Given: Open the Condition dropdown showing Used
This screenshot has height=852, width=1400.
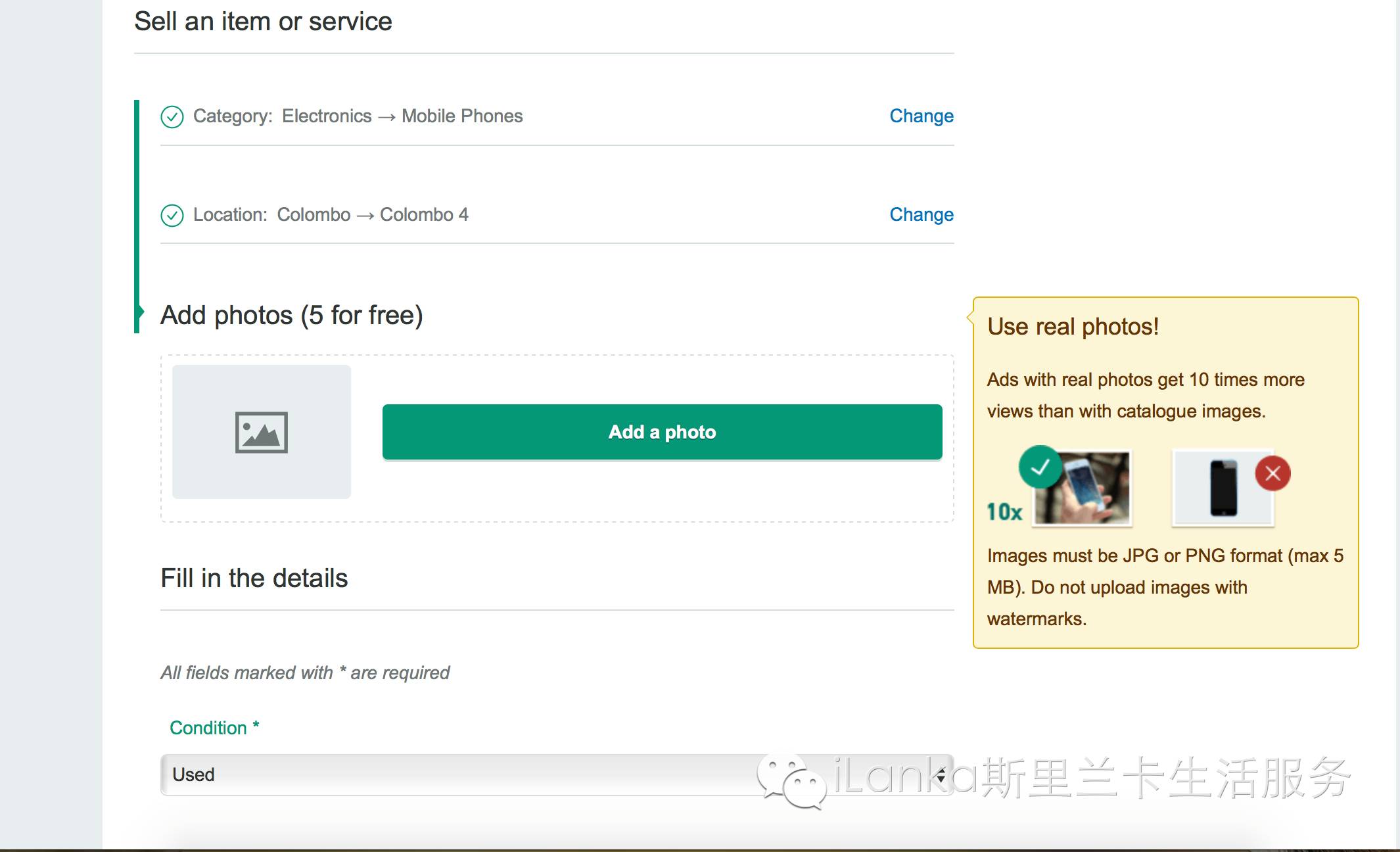Looking at the screenshot, I should (460, 774).
